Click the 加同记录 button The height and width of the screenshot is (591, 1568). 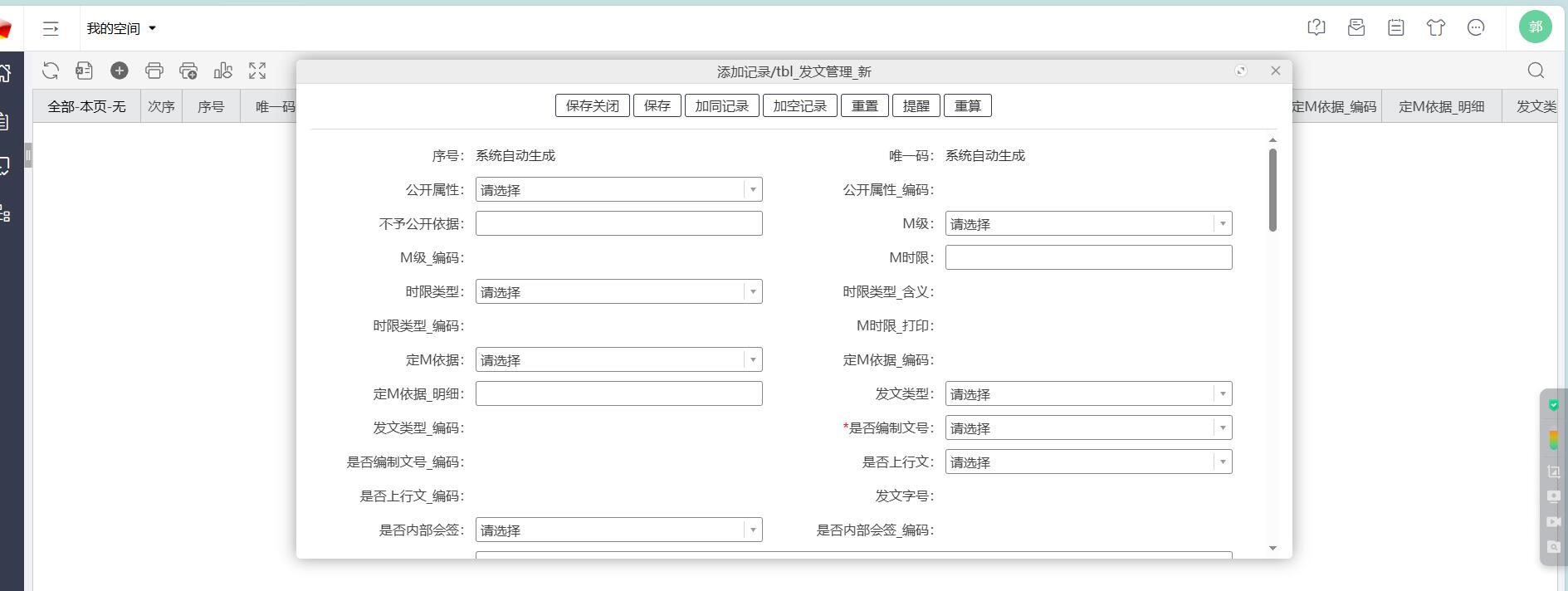pos(721,106)
